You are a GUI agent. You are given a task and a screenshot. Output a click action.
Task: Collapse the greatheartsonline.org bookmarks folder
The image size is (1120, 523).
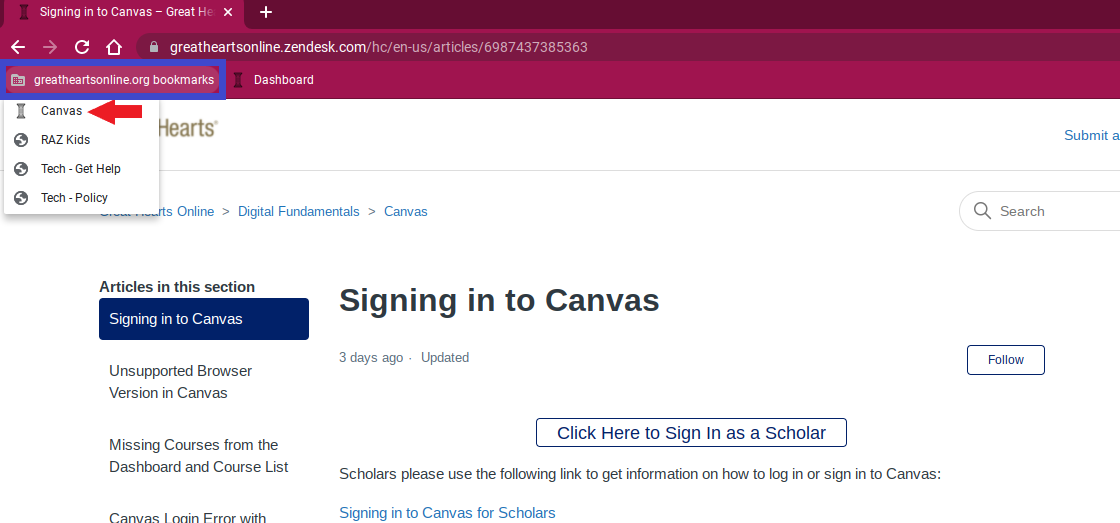coord(112,80)
